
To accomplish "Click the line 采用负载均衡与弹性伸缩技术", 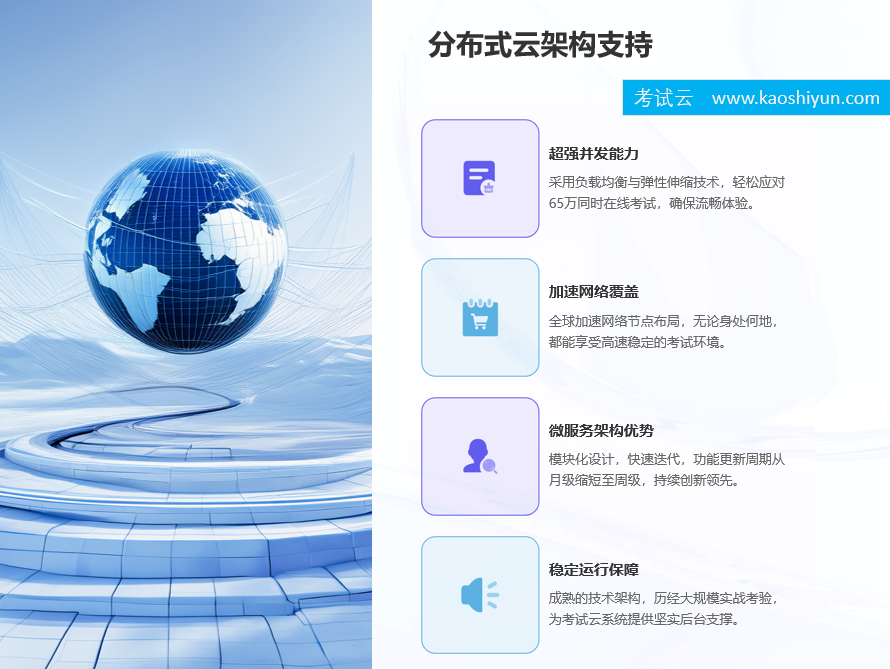I will pos(634,182).
